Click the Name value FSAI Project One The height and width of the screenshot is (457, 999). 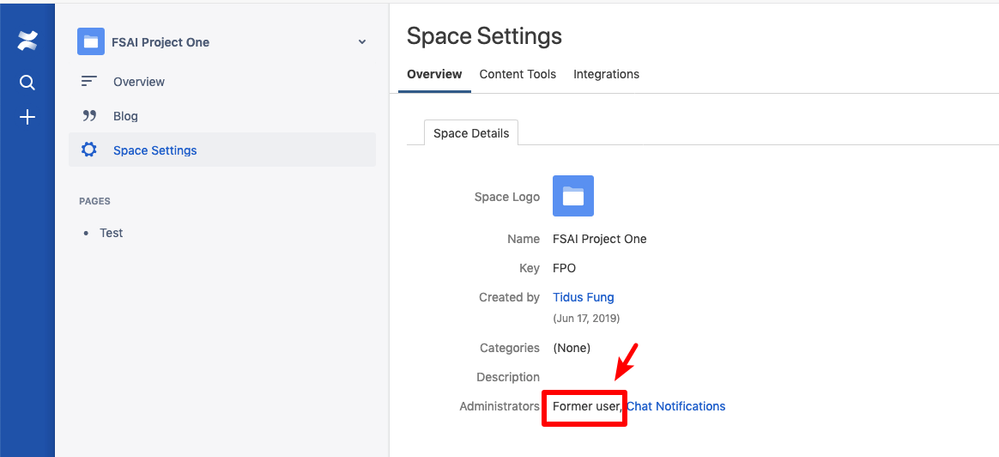[600, 239]
